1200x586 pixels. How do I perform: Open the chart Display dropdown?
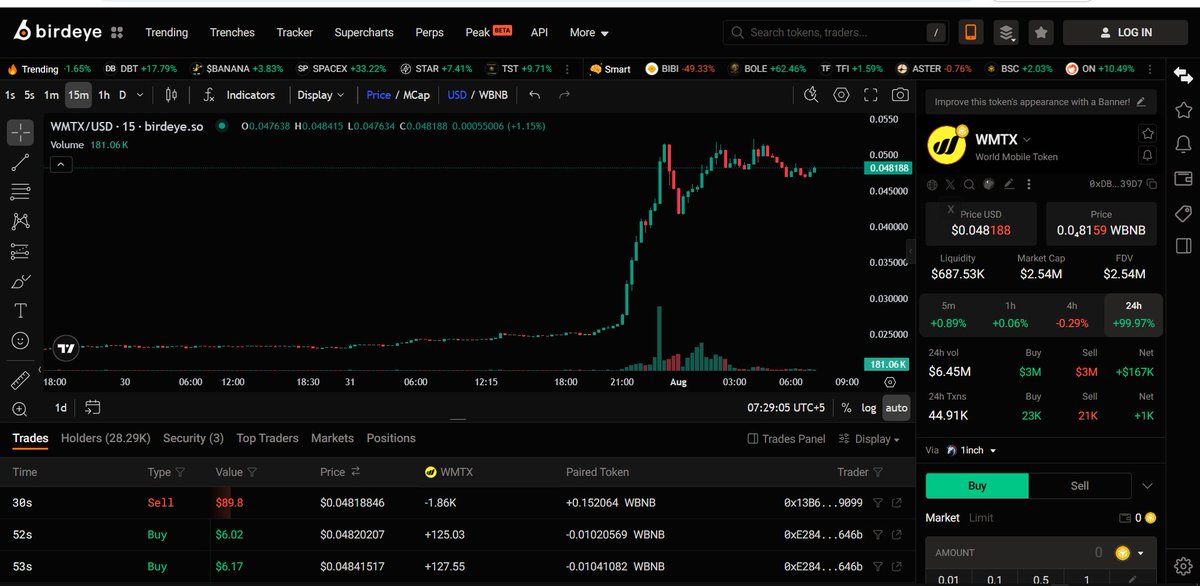[x=320, y=95]
